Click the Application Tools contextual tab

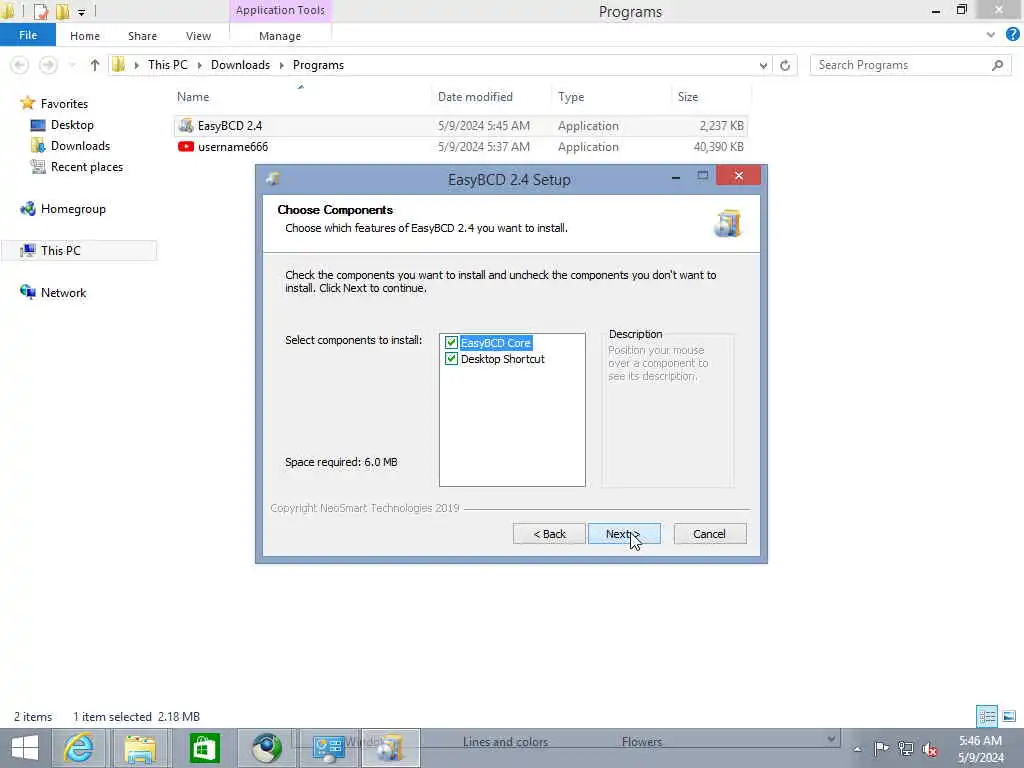pyautogui.click(x=280, y=10)
